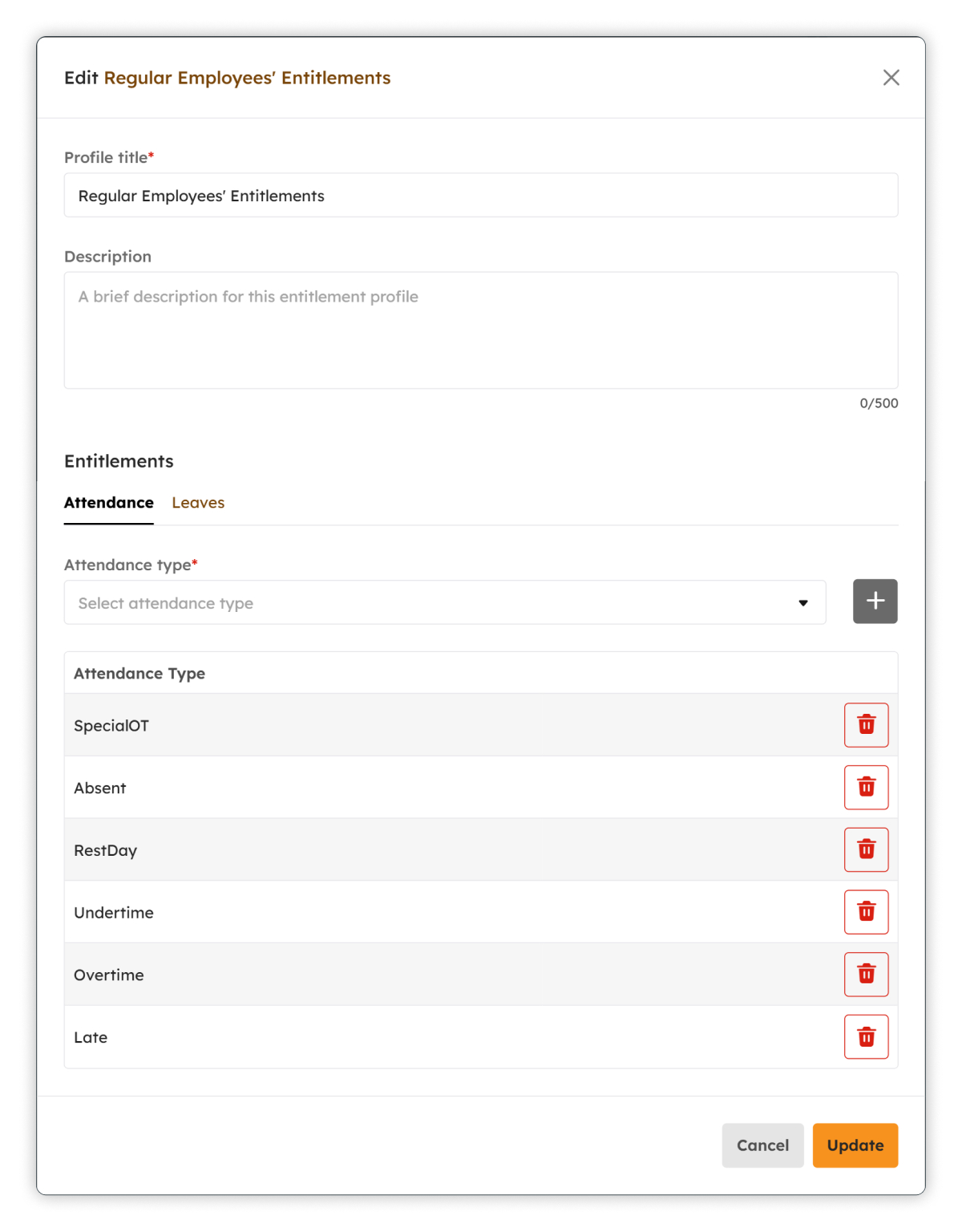Switch to the Leaves tab
Screen dimensions: 962x1232
click(198, 503)
